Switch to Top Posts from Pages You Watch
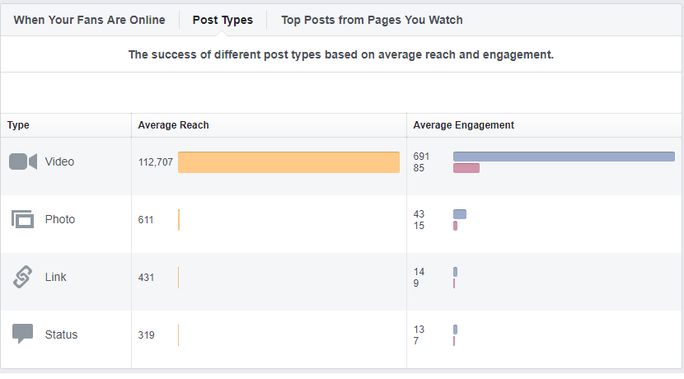Image resolution: width=684 pixels, height=379 pixels. point(372,20)
